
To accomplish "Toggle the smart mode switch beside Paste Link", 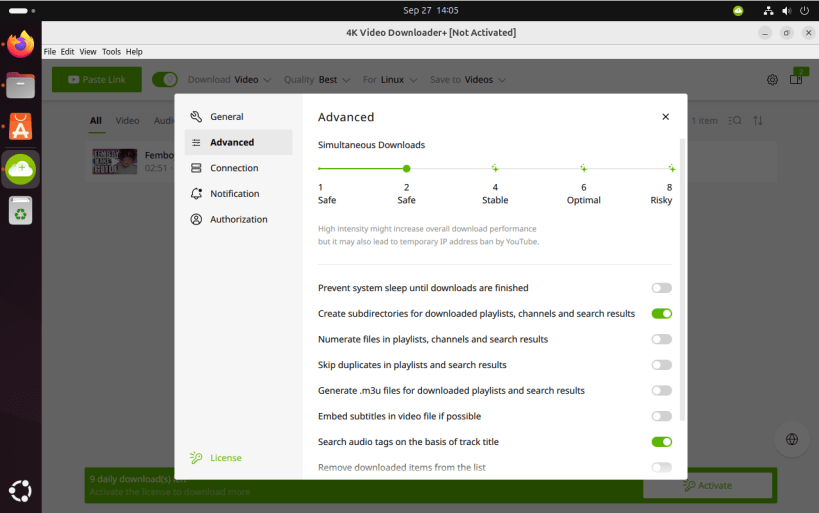I will click(x=165, y=79).
